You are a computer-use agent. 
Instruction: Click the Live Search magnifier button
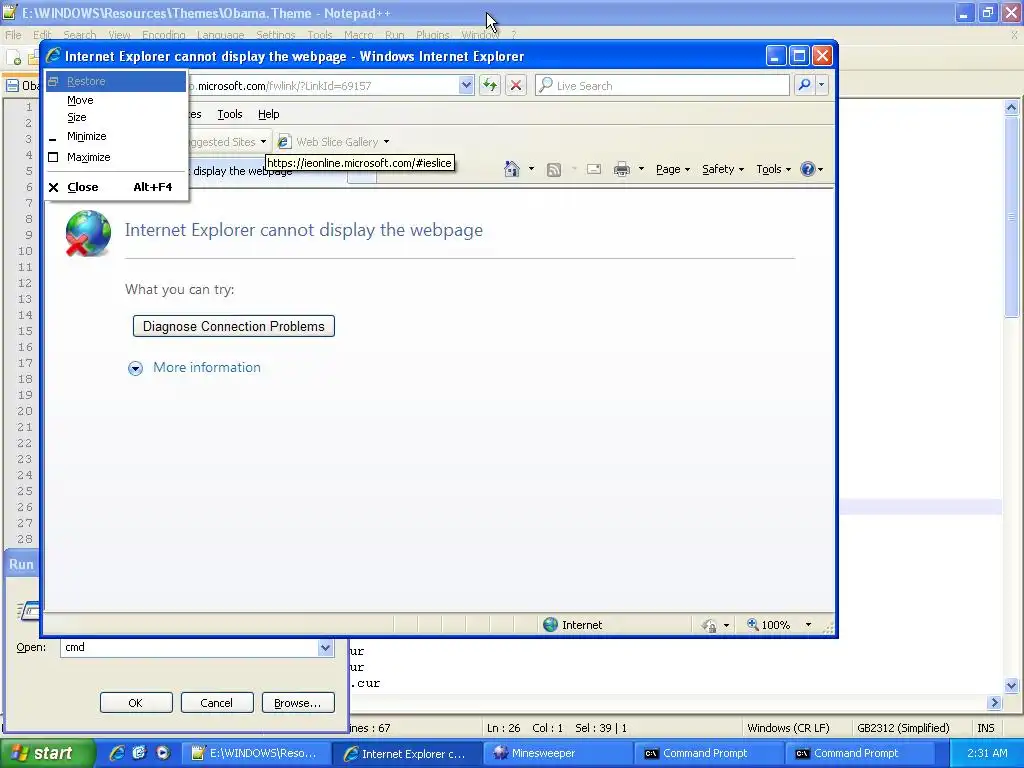(x=805, y=85)
